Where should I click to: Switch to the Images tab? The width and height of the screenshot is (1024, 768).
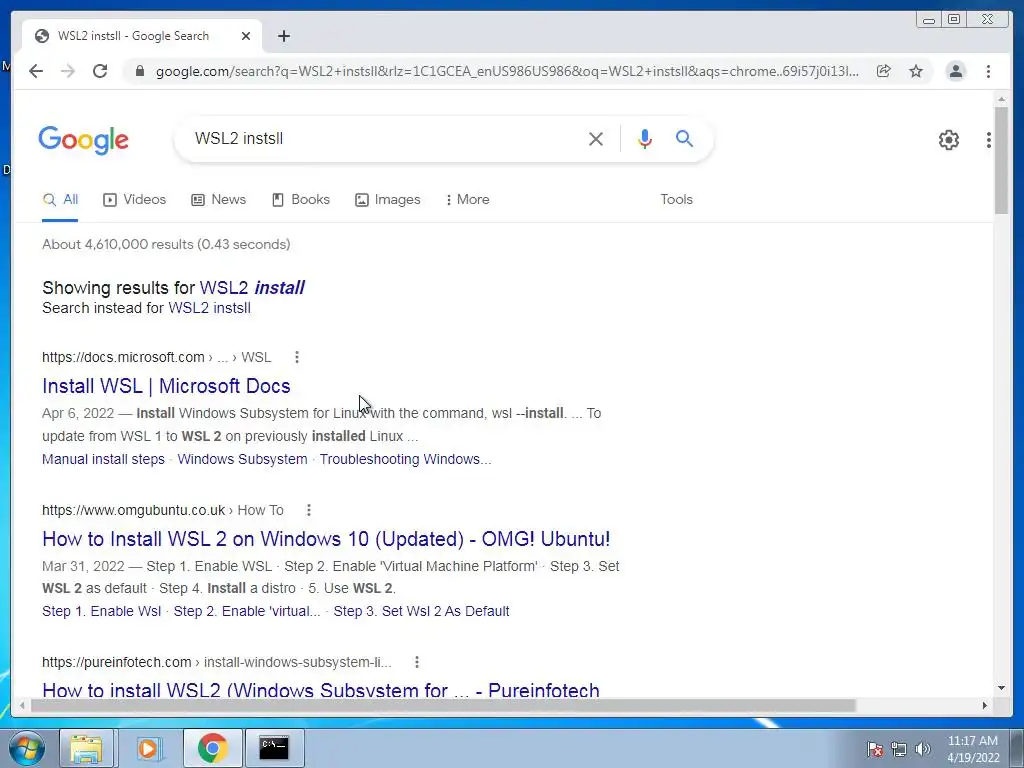coord(387,199)
